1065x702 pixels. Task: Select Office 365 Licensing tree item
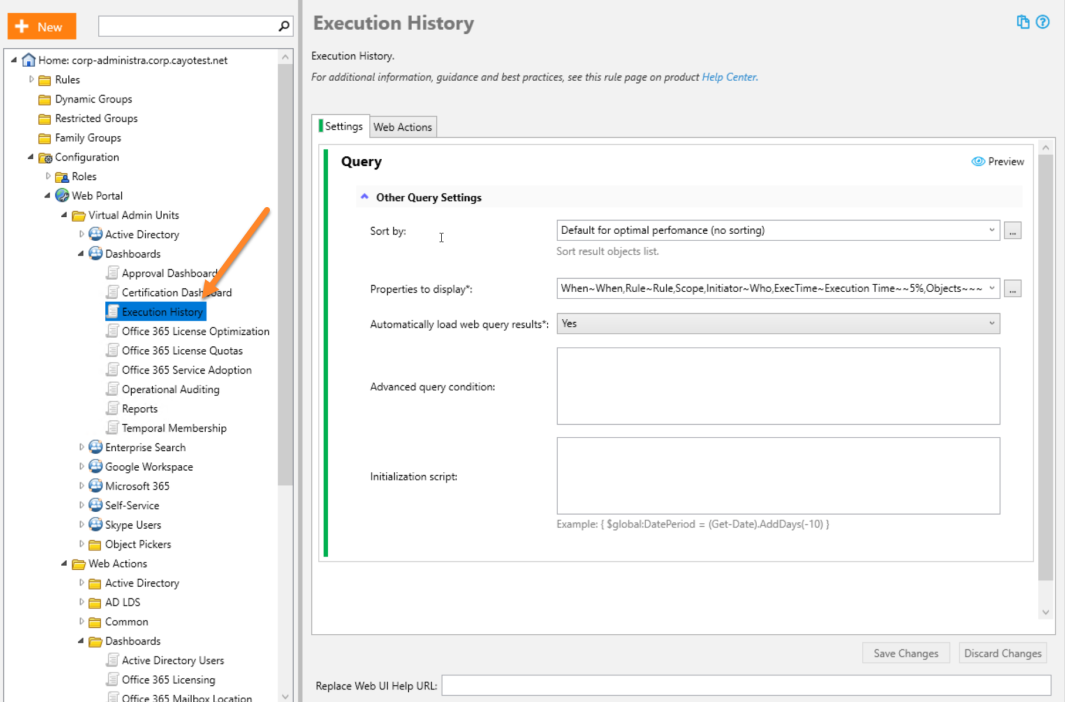point(168,680)
